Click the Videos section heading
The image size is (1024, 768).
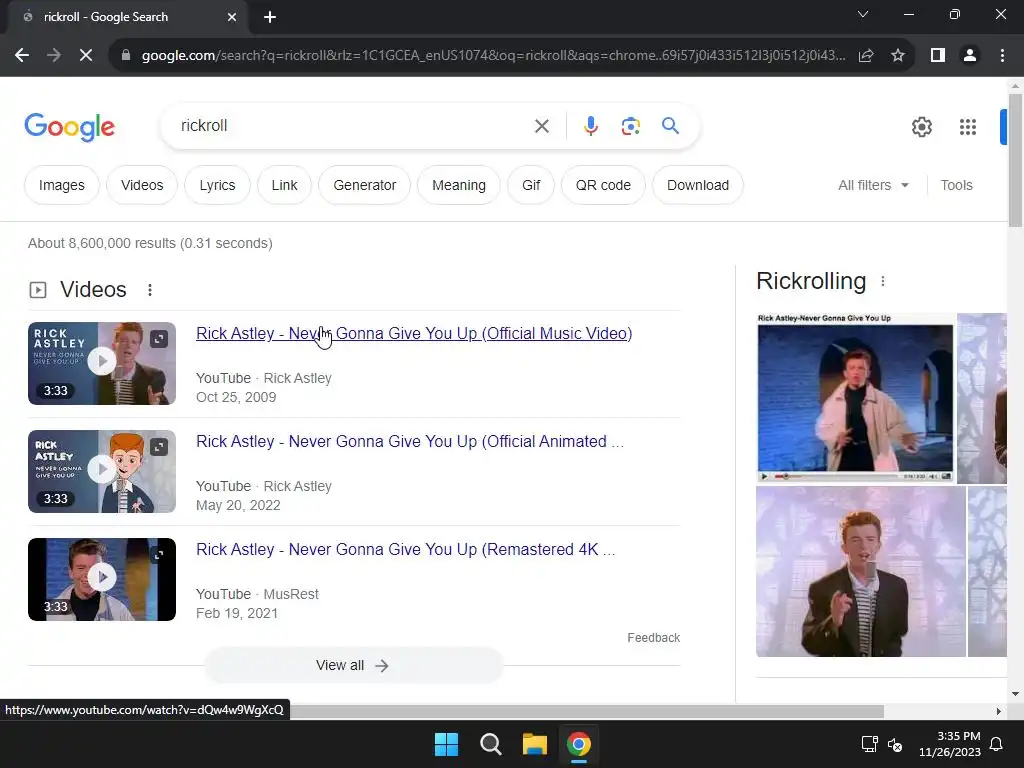(93, 289)
